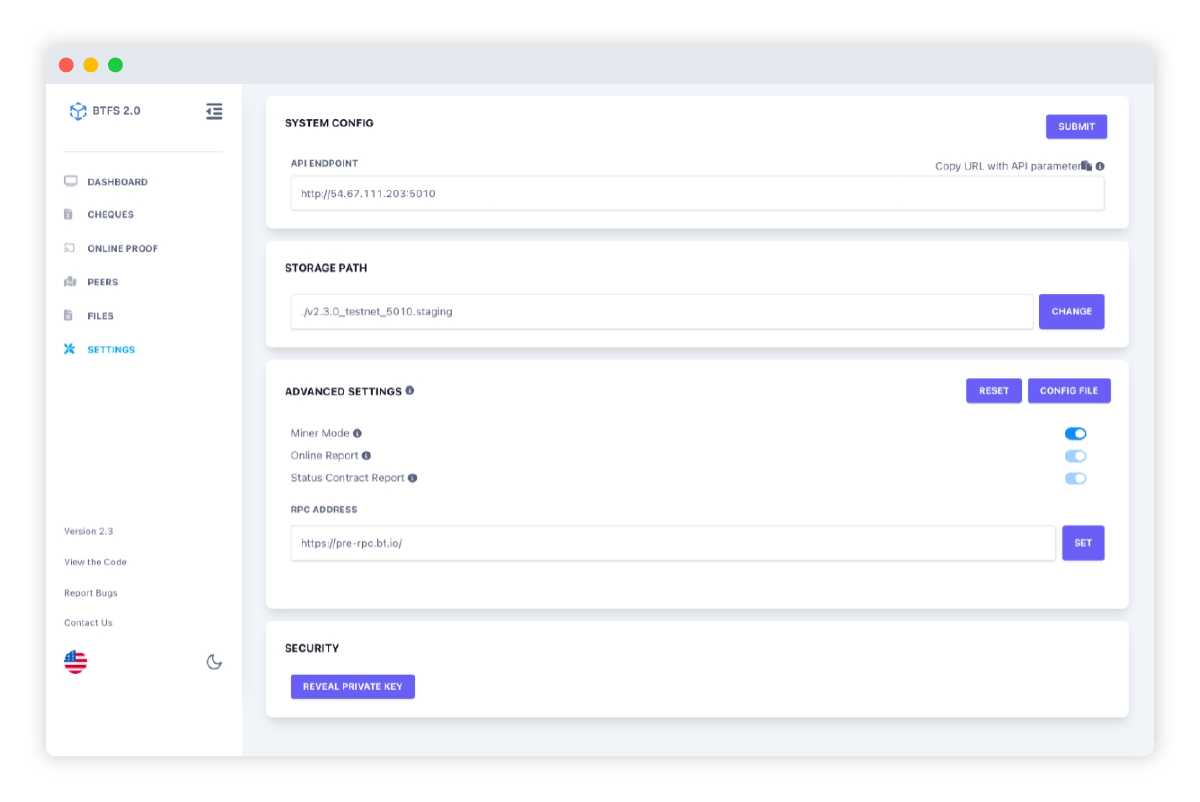
Task: Open the Config File button
Action: click(x=1069, y=391)
